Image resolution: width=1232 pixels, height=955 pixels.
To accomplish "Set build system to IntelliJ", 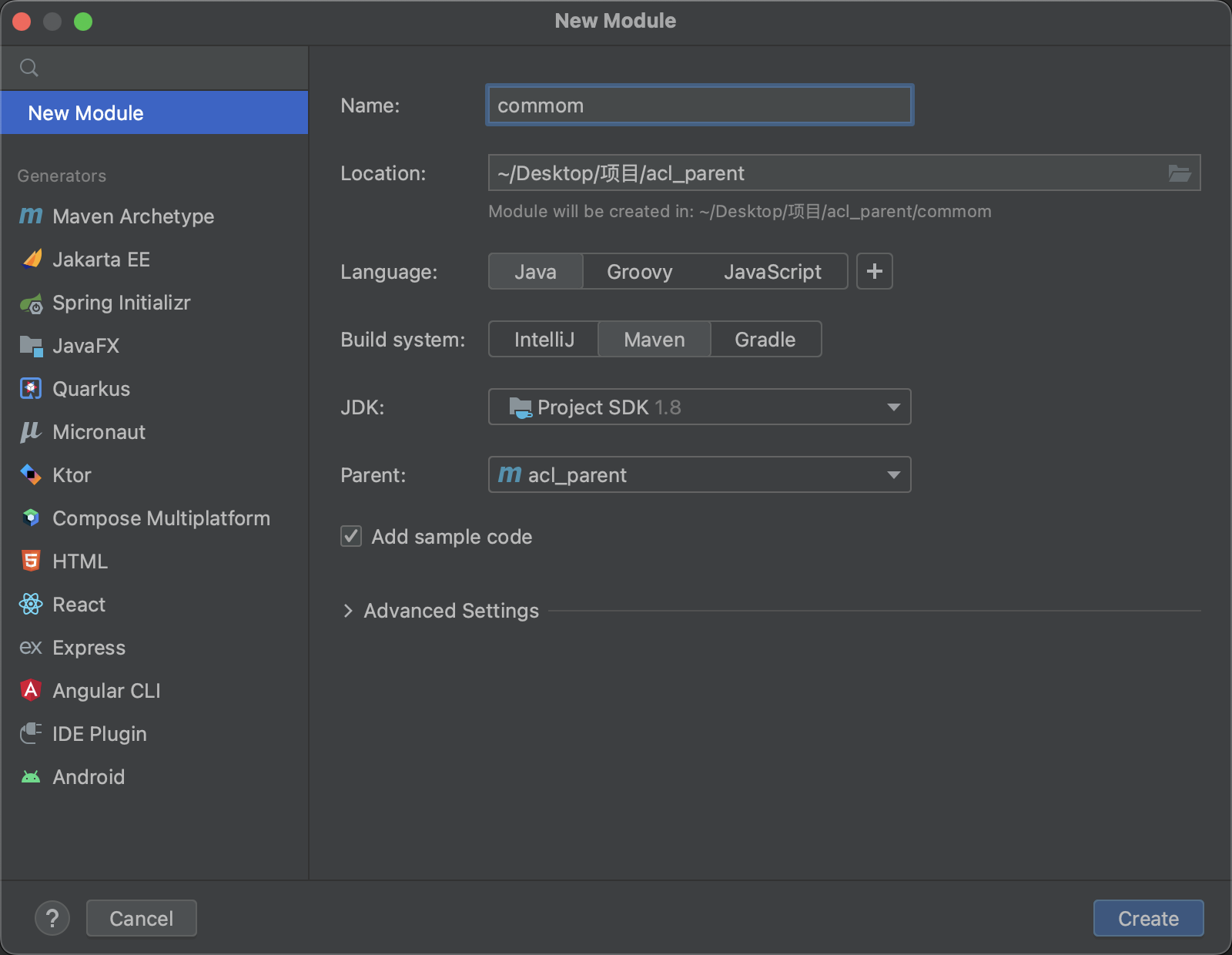I will point(544,340).
